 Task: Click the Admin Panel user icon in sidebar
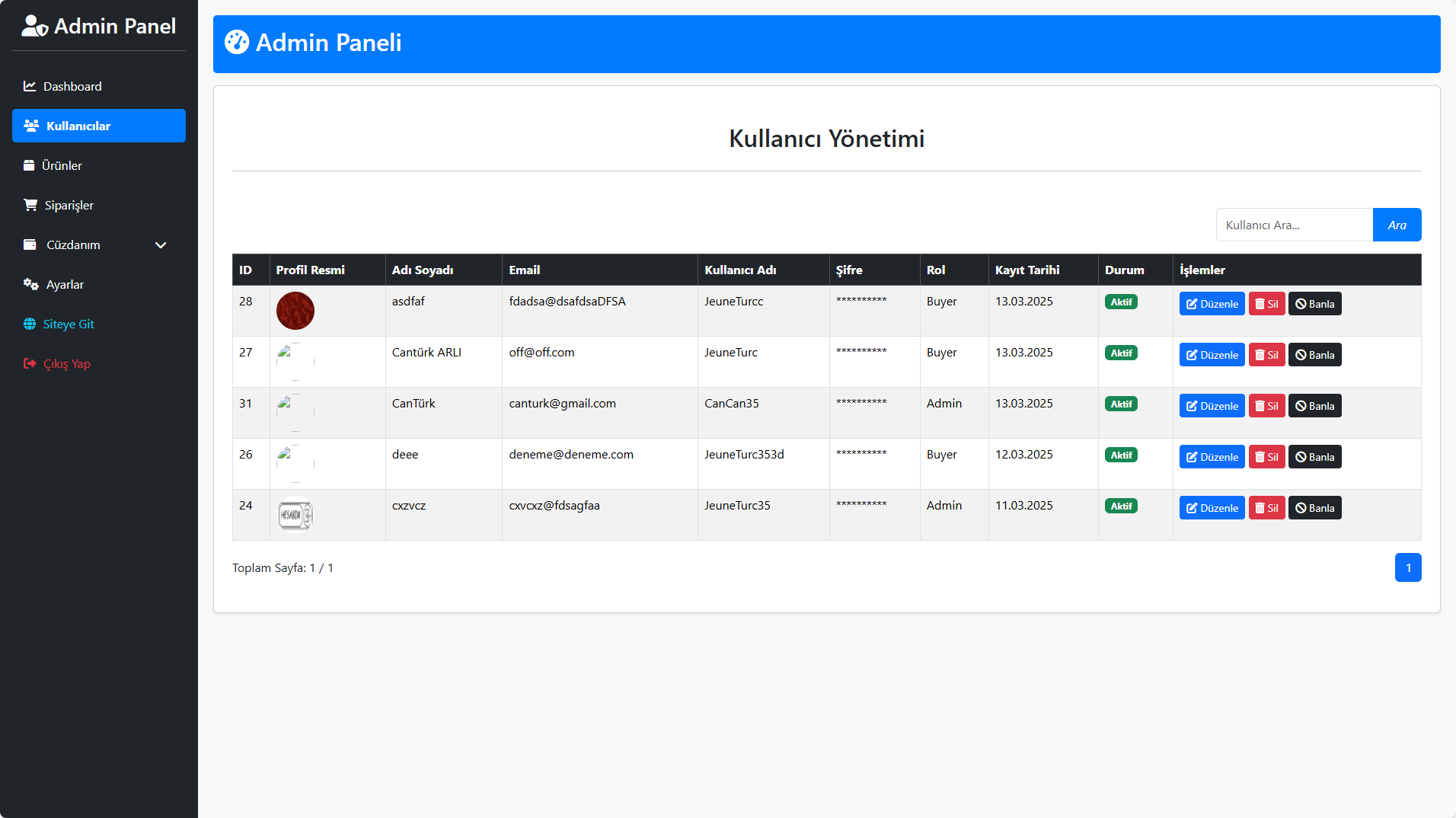(x=35, y=26)
